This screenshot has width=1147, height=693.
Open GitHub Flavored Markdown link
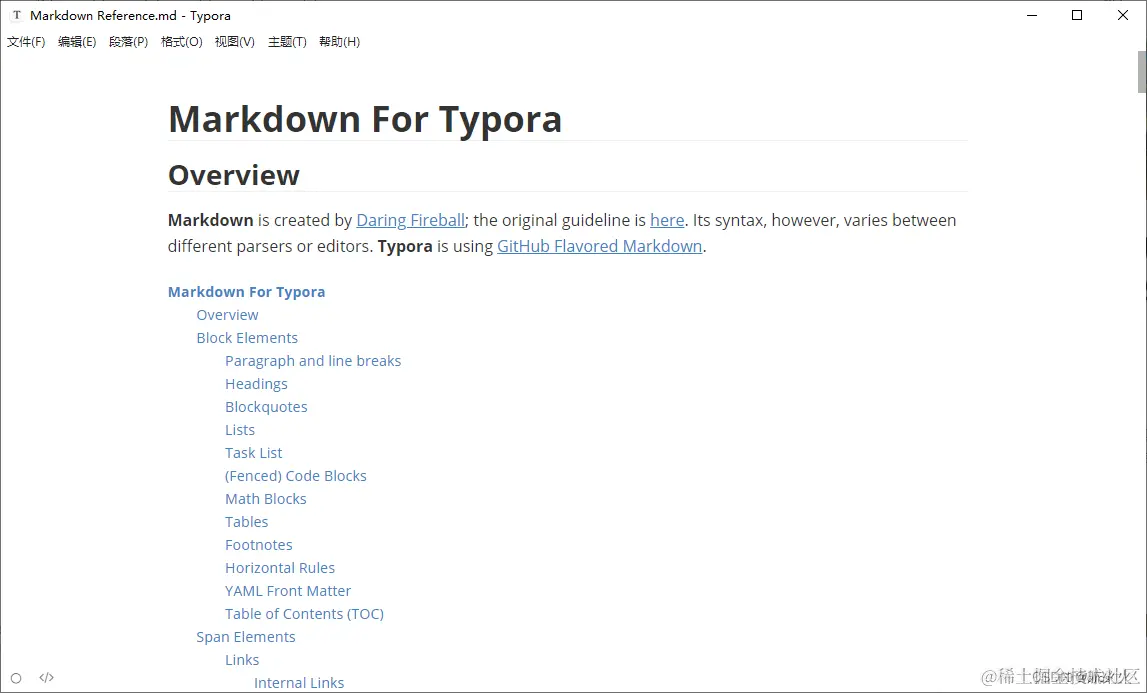tap(600, 246)
